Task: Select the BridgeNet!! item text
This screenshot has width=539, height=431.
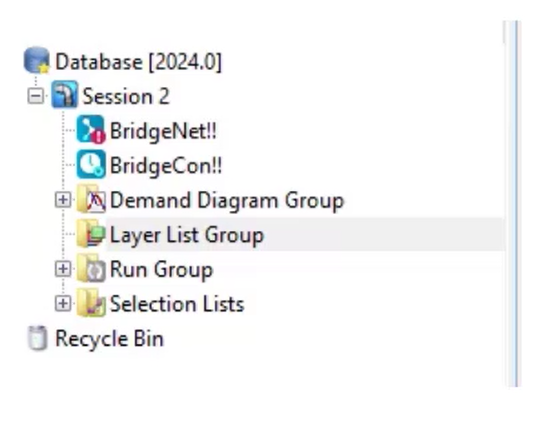Action: coord(163,131)
